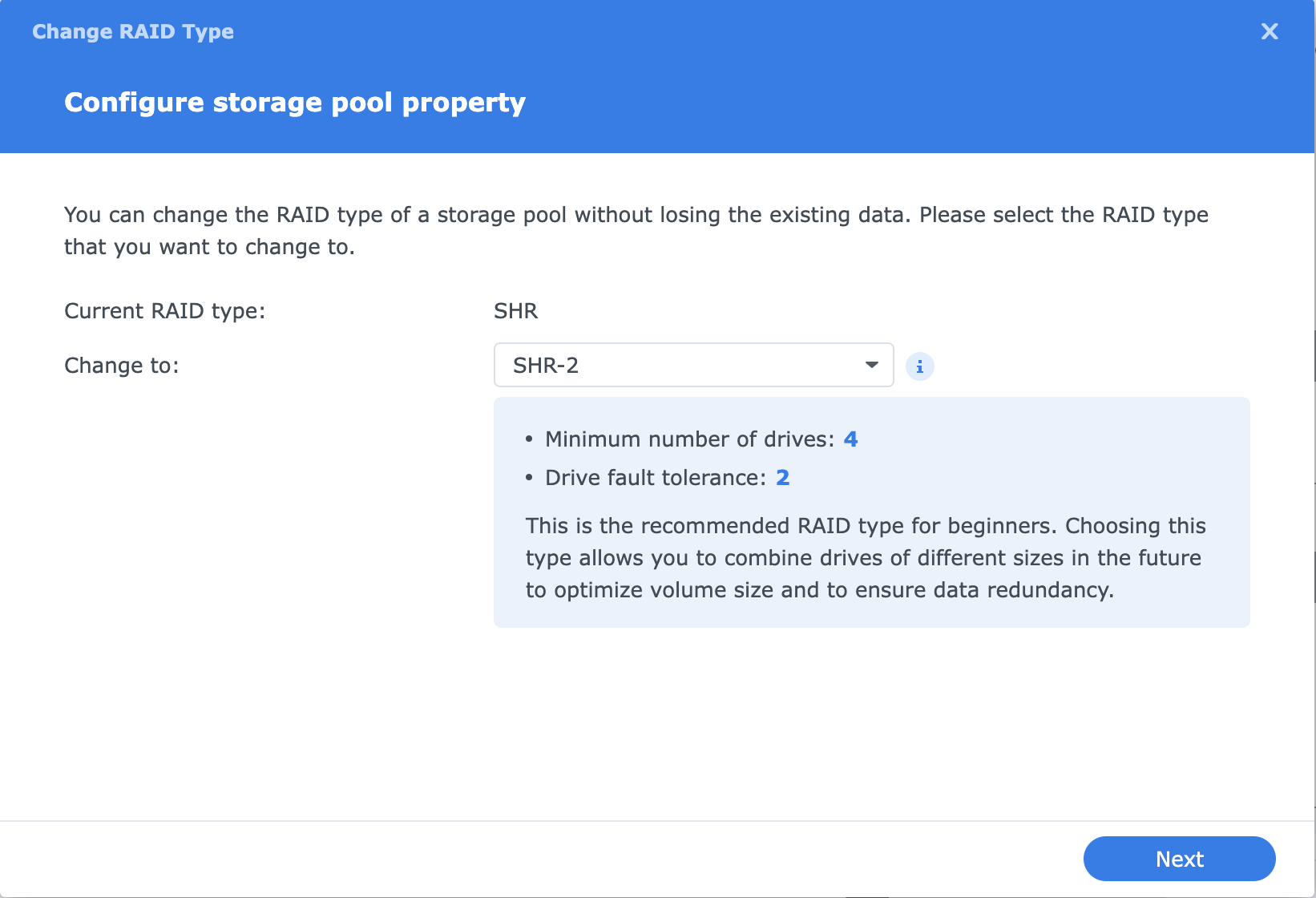This screenshot has width=1316, height=898.
Task: Click the Minimum number of drives text
Action: pos(689,439)
